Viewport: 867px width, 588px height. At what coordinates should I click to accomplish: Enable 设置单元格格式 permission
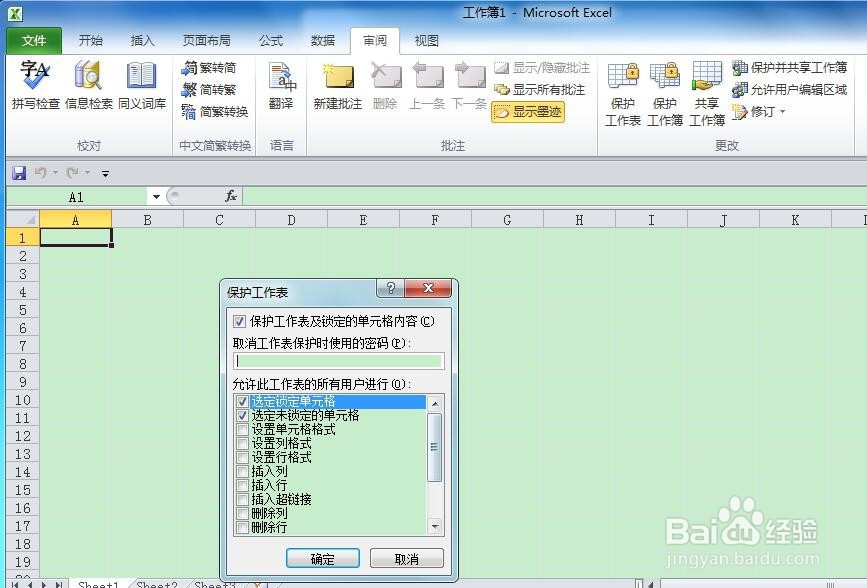(x=242, y=430)
